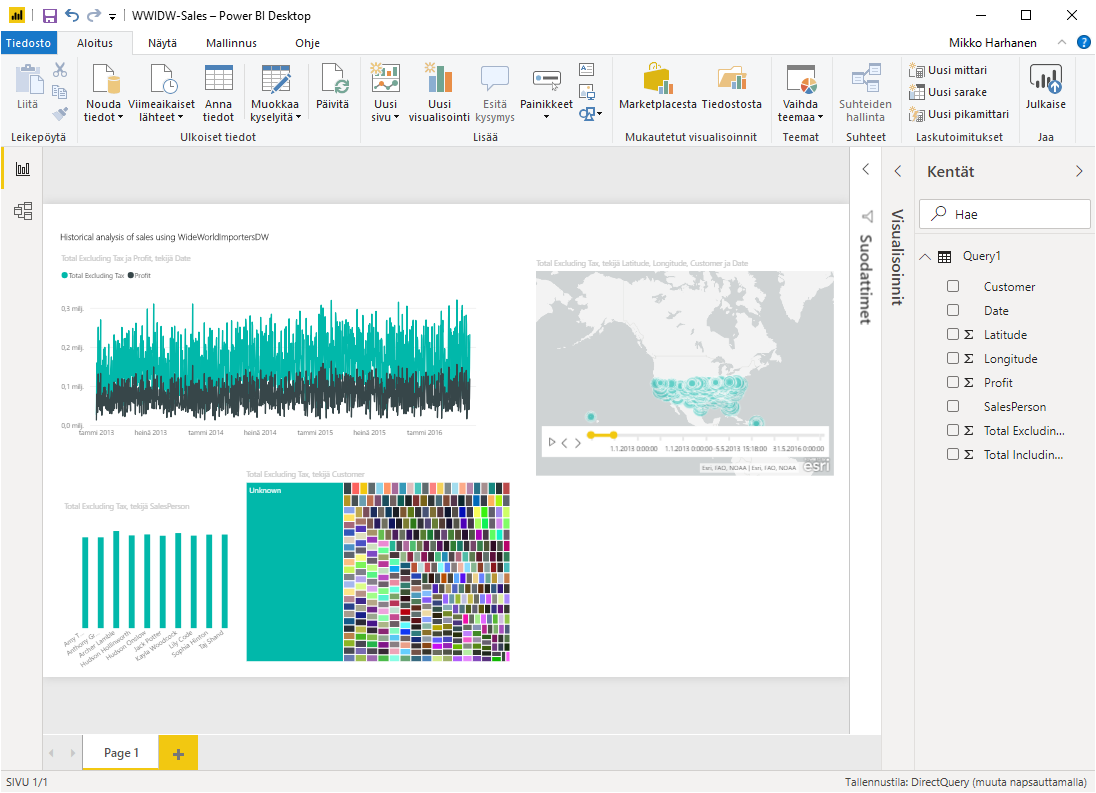This screenshot has width=1096, height=793.
Task: Collapse the Kentät pane chevron
Action: pyautogui.click(x=1079, y=171)
